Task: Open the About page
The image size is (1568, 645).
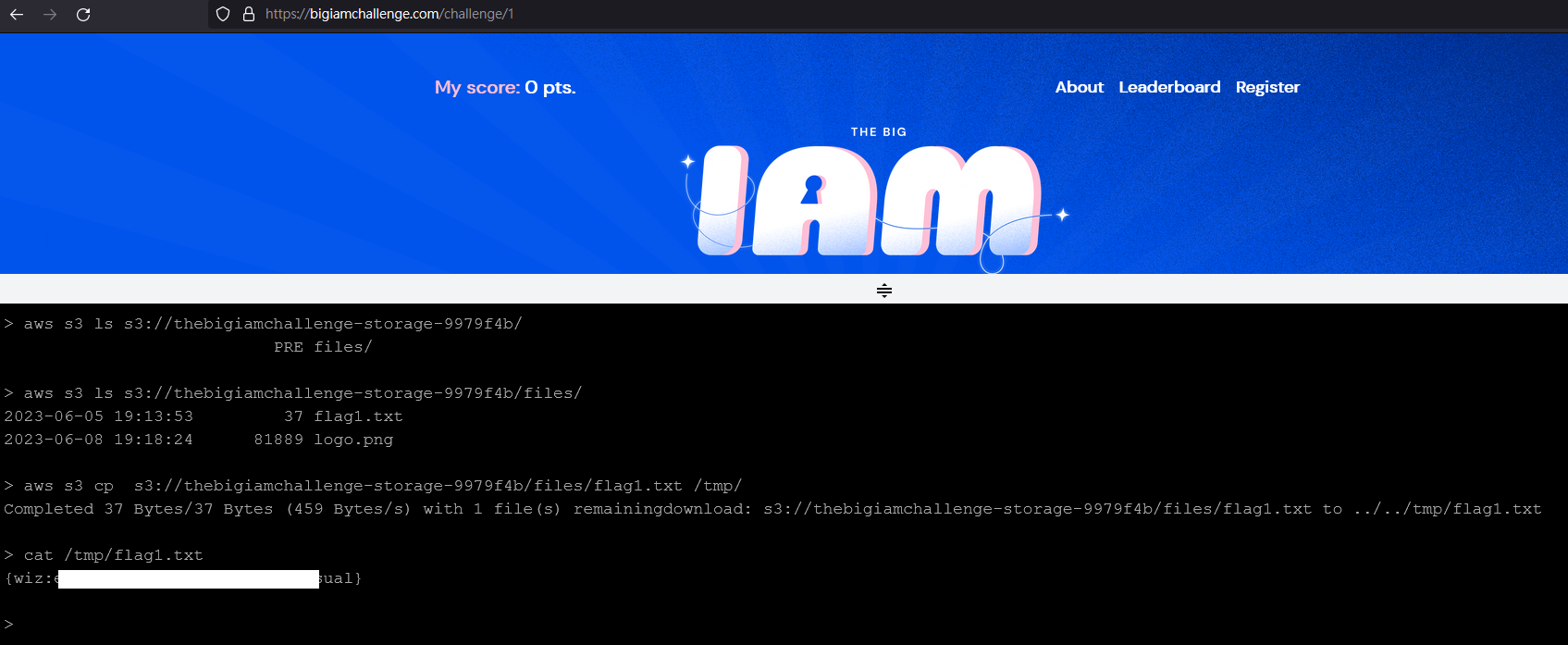Action: coord(1080,87)
